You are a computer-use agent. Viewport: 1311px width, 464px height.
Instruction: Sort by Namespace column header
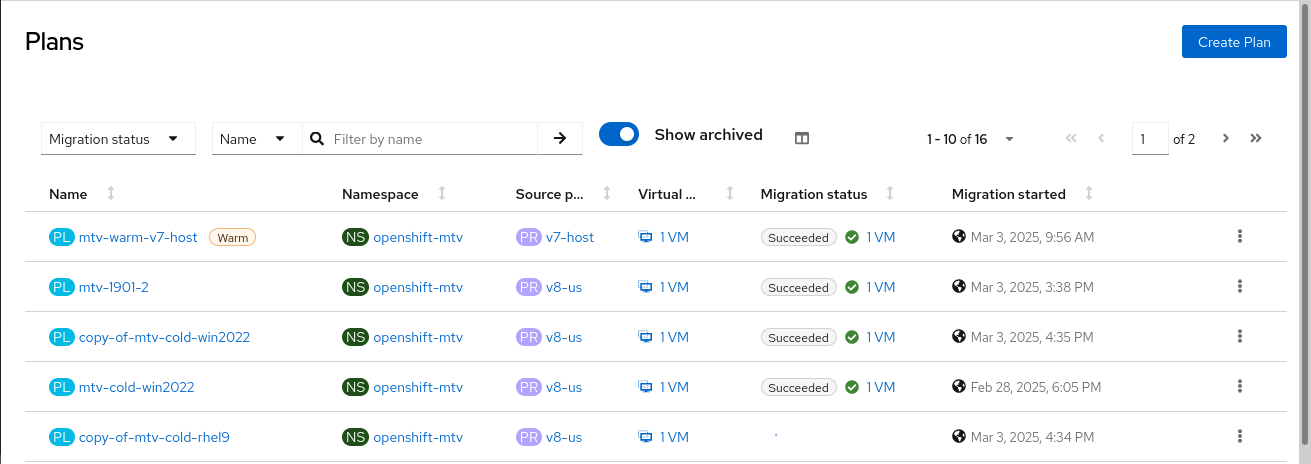click(380, 194)
